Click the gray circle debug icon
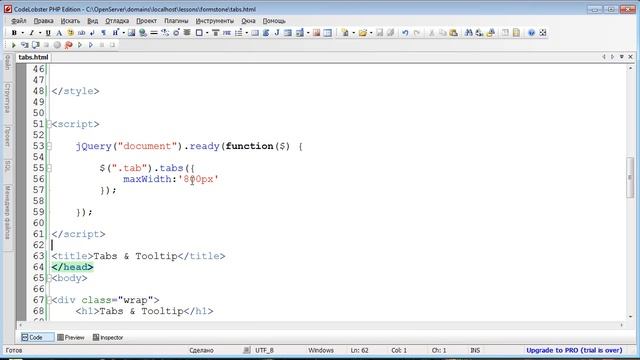Screen dimensions: 640x360 (x=57, y=45)
